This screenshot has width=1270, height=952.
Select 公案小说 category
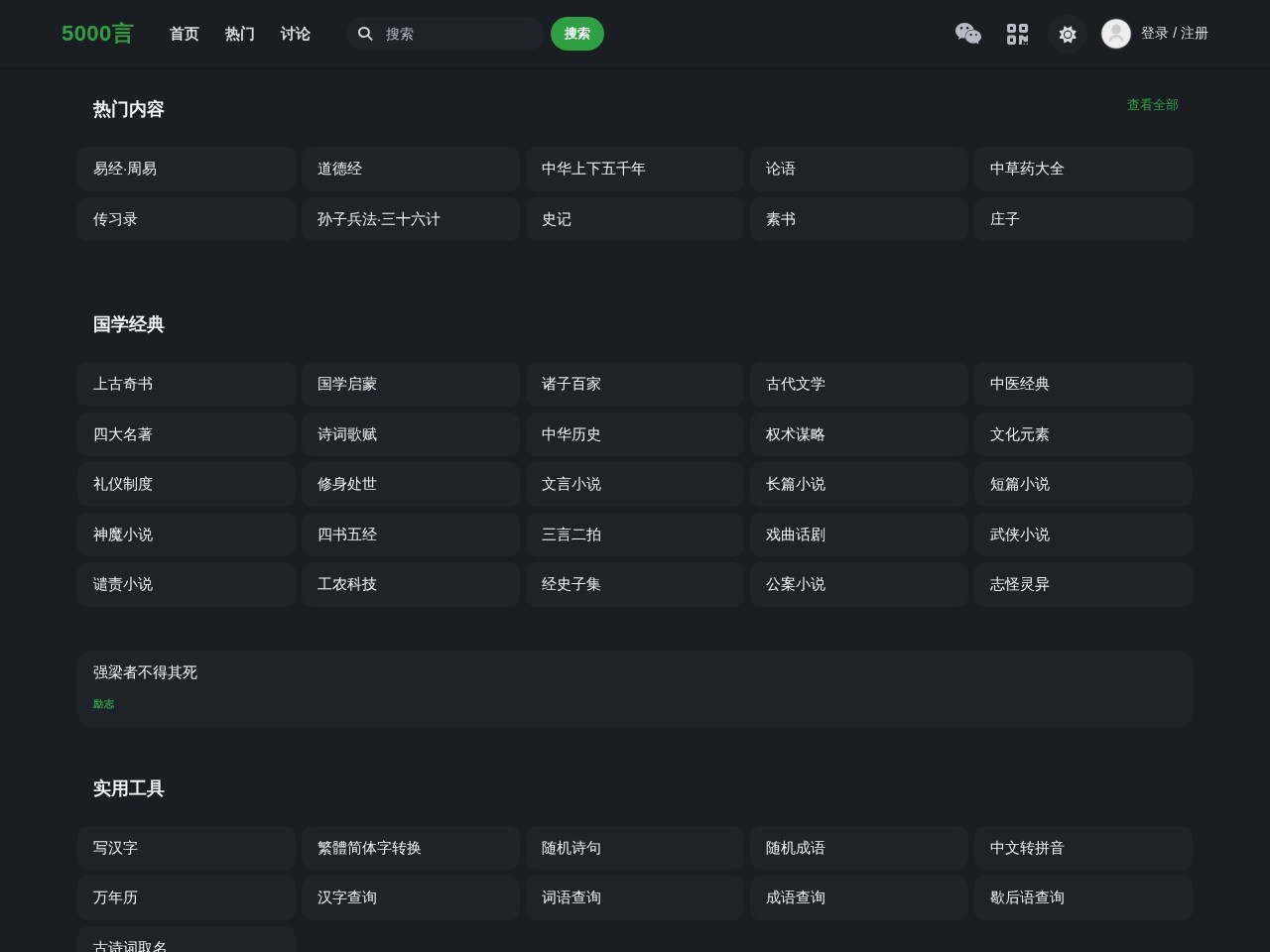[x=859, y=584]
